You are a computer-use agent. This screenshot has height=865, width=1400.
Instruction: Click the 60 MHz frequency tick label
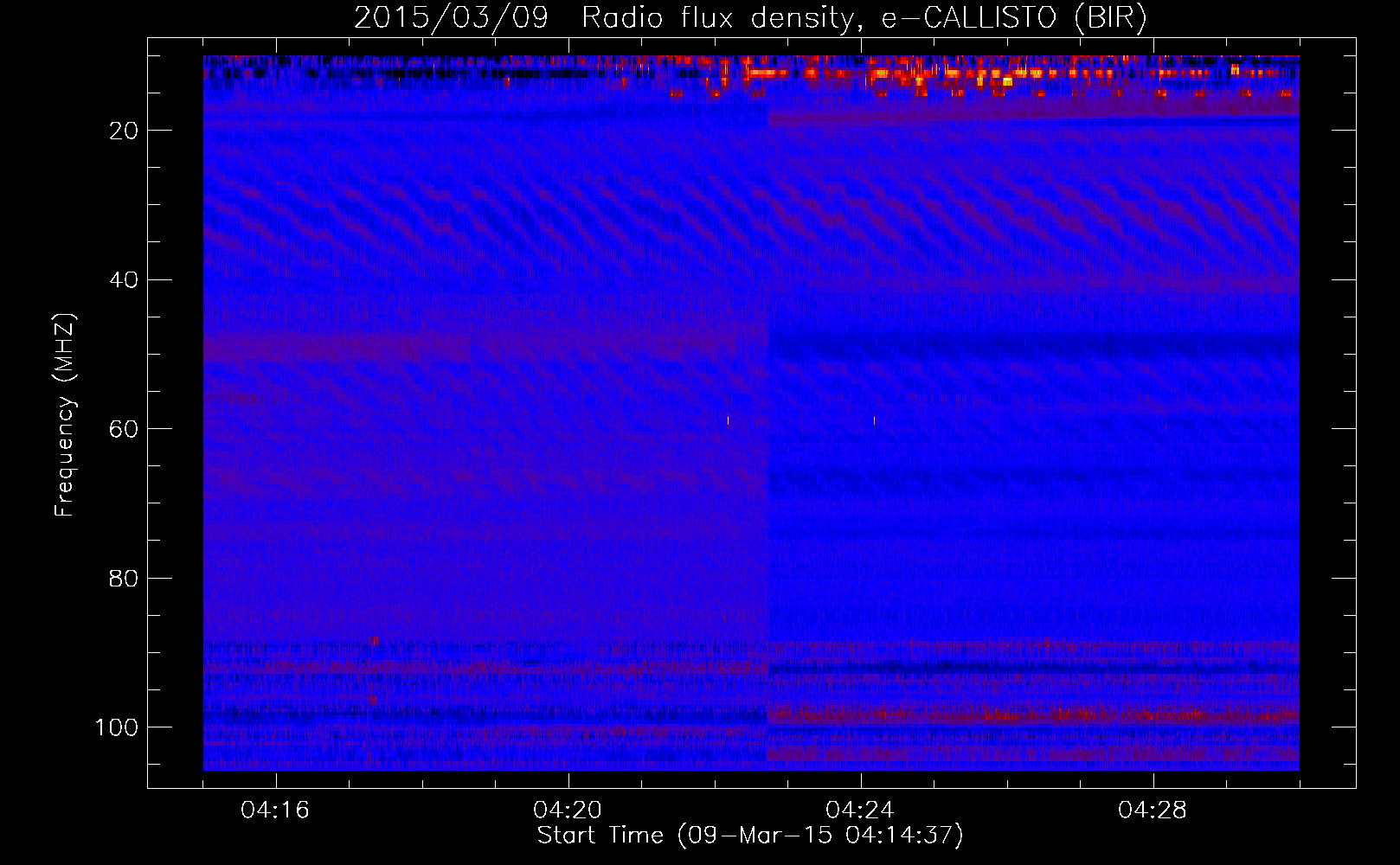[x=124, y=429]
